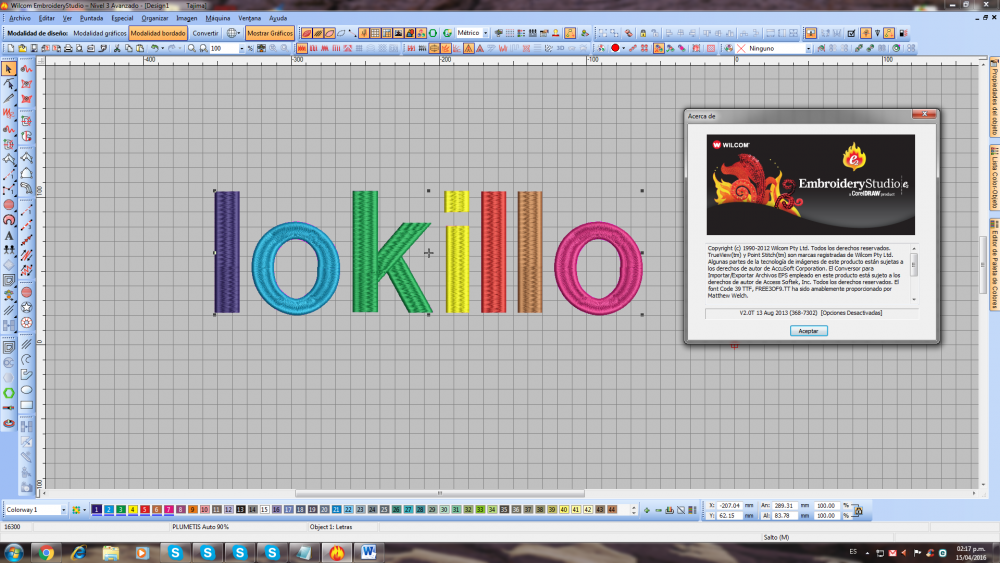Toggle Mostrar Gráficos display
Viewport: 1000px width, 563px height.
click(x=270, y=33)
